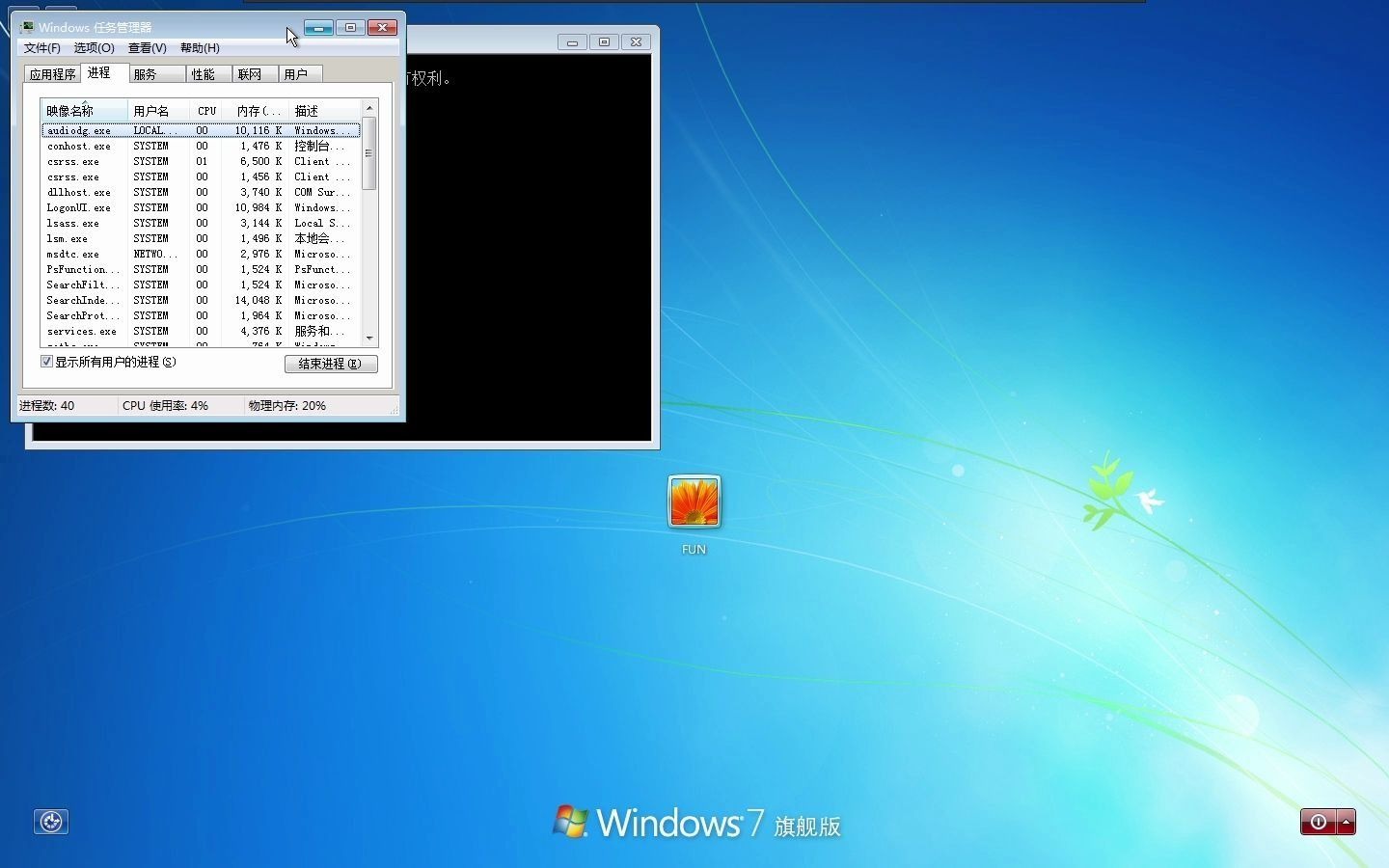Select the audiodg.exe process row

pos(201,130)
